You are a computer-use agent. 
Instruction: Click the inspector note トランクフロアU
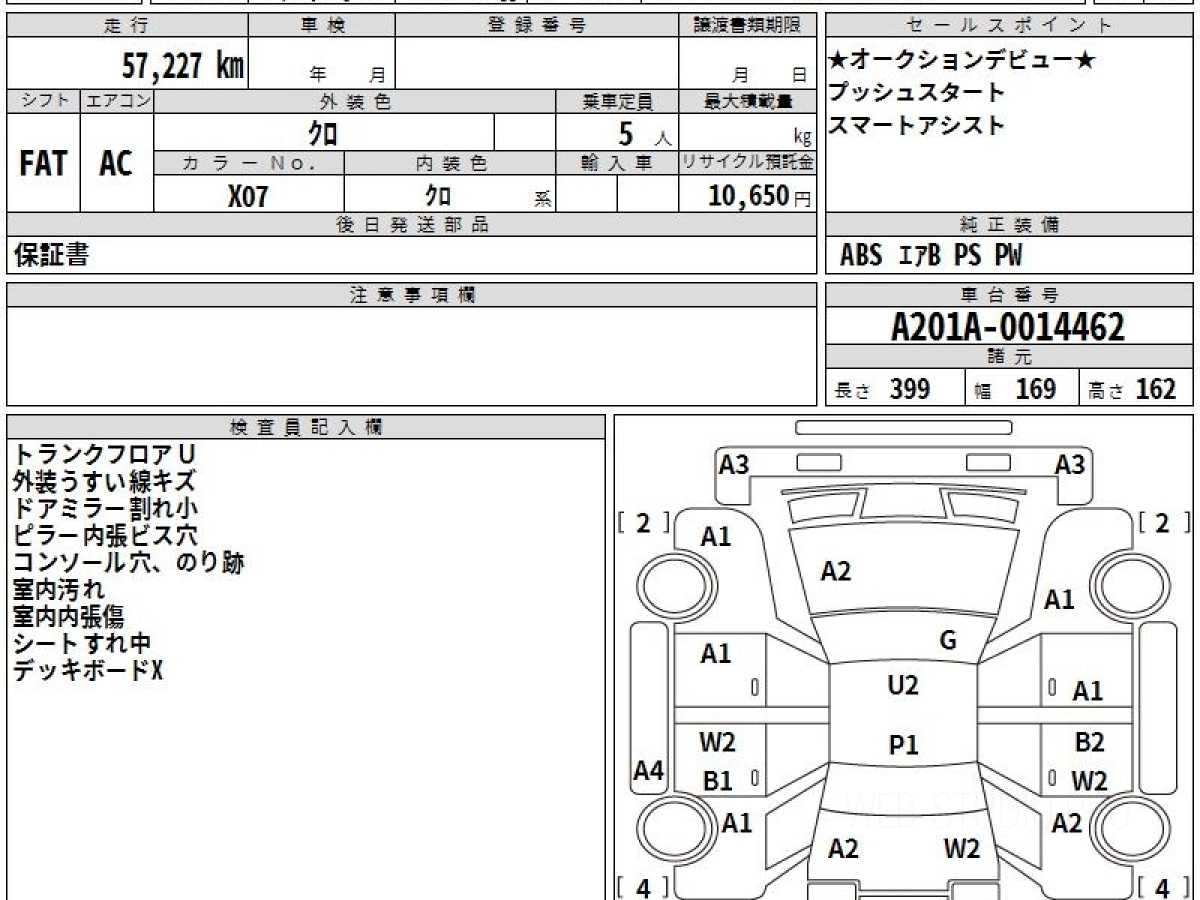pyautogui.click(x=104, y=455)
